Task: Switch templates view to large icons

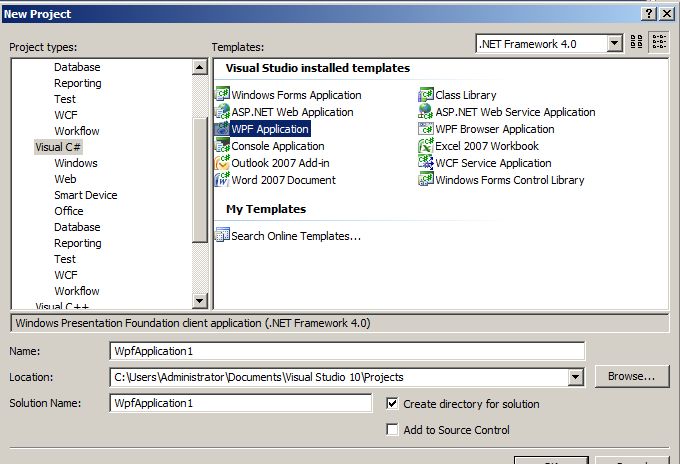Action: [636, 42]
